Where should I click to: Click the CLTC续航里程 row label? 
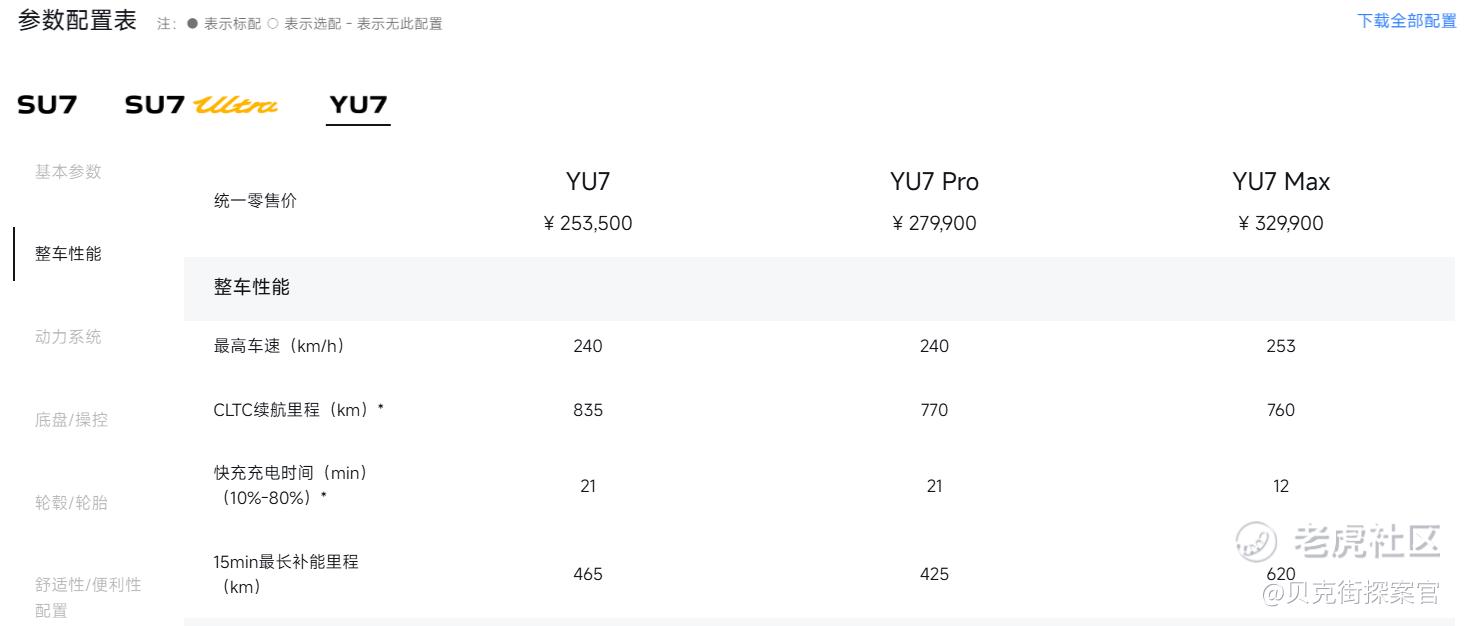click(299, 410)
